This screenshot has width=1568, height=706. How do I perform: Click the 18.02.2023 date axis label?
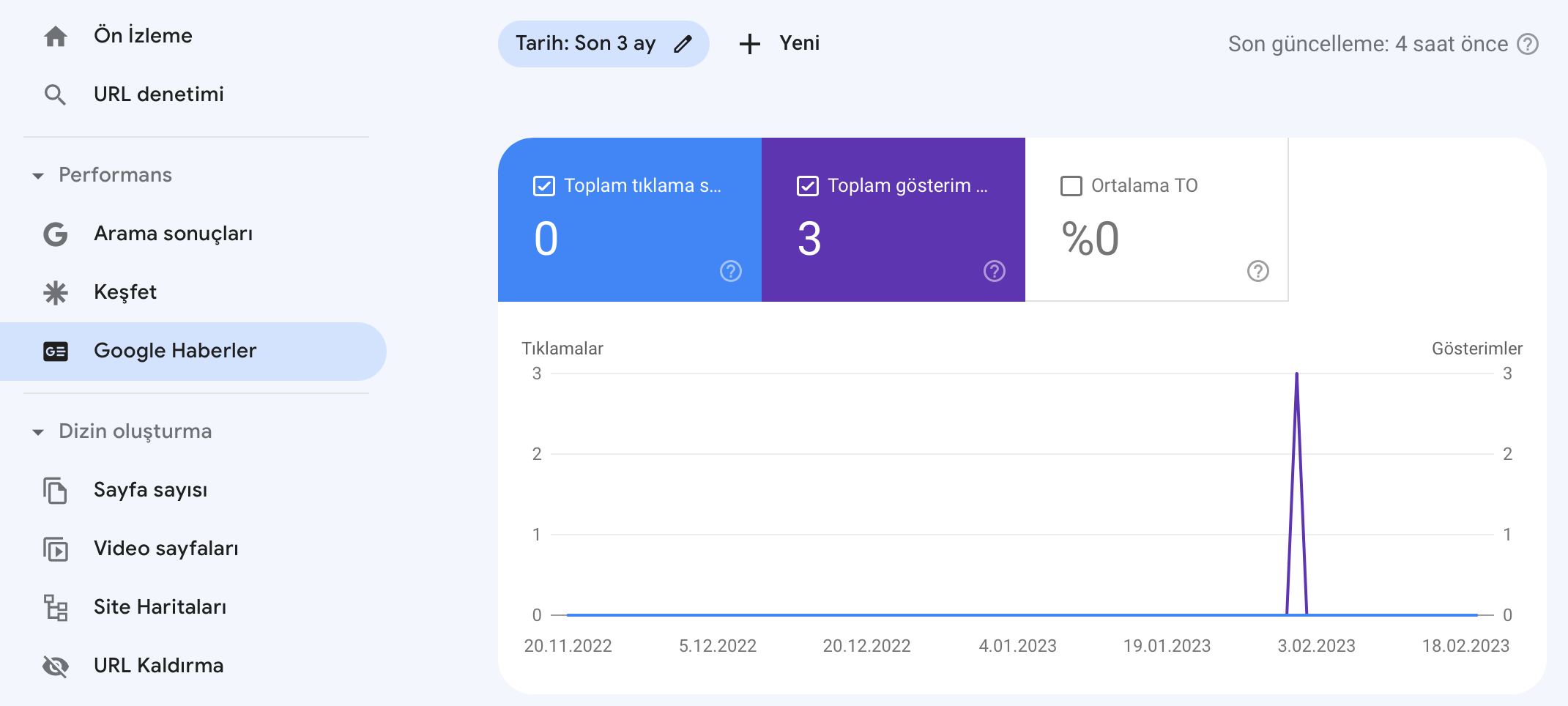[x=1465, y=646]
